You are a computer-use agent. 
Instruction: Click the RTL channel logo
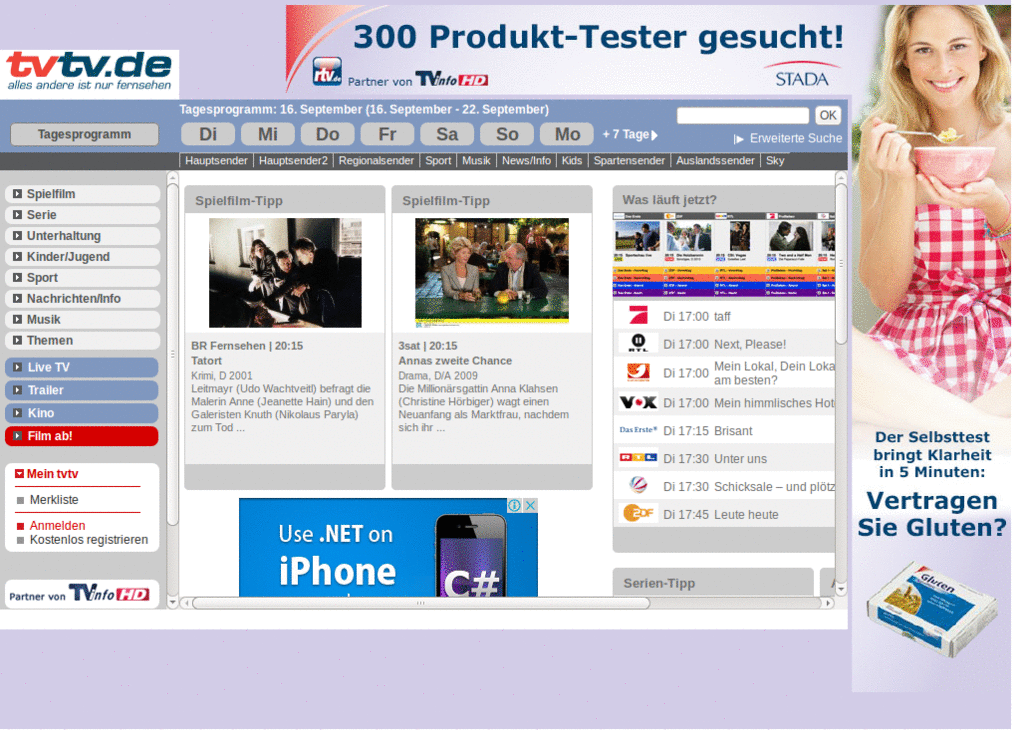[x=637, y=458]
